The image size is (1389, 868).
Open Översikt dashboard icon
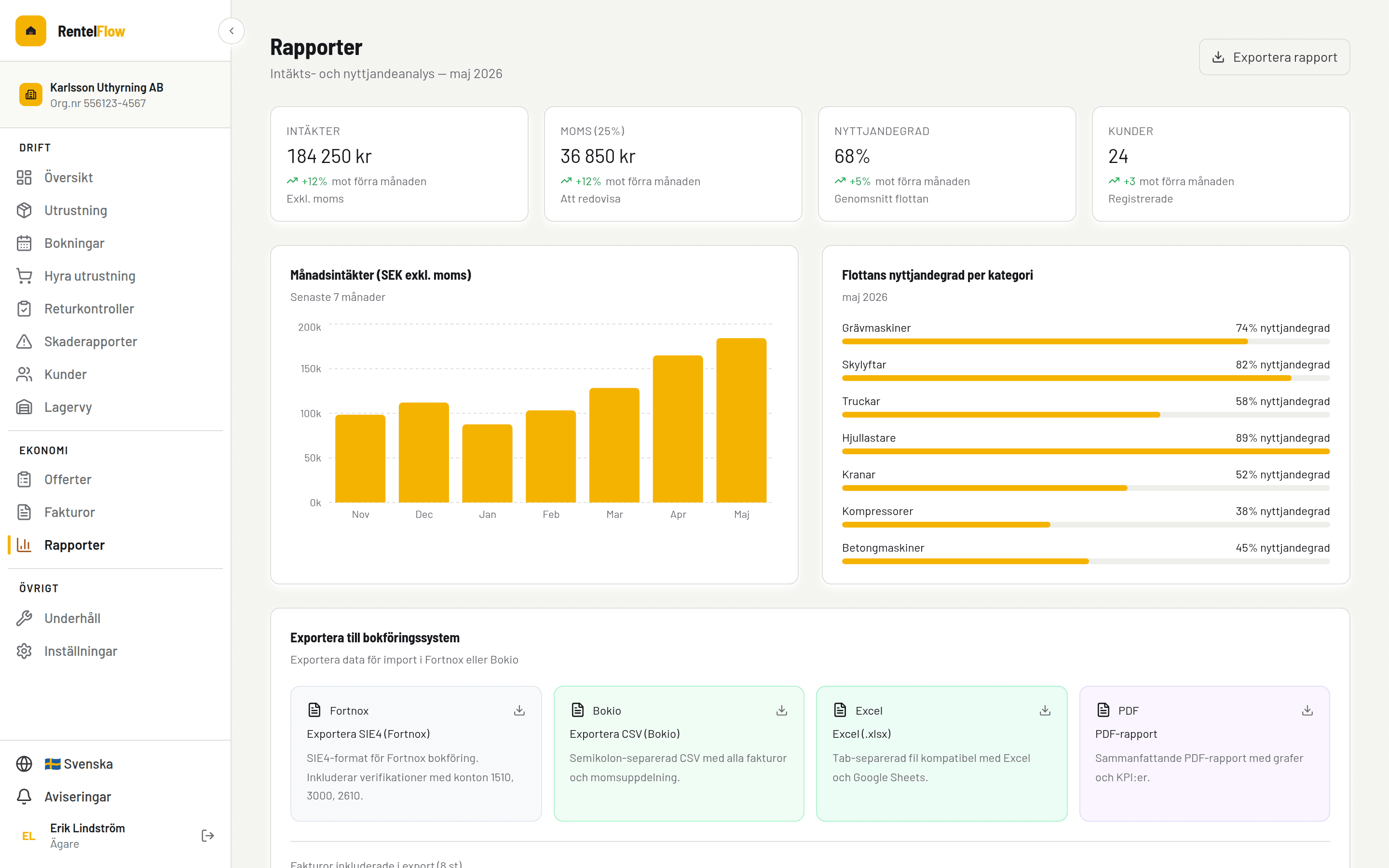(24, 177)
